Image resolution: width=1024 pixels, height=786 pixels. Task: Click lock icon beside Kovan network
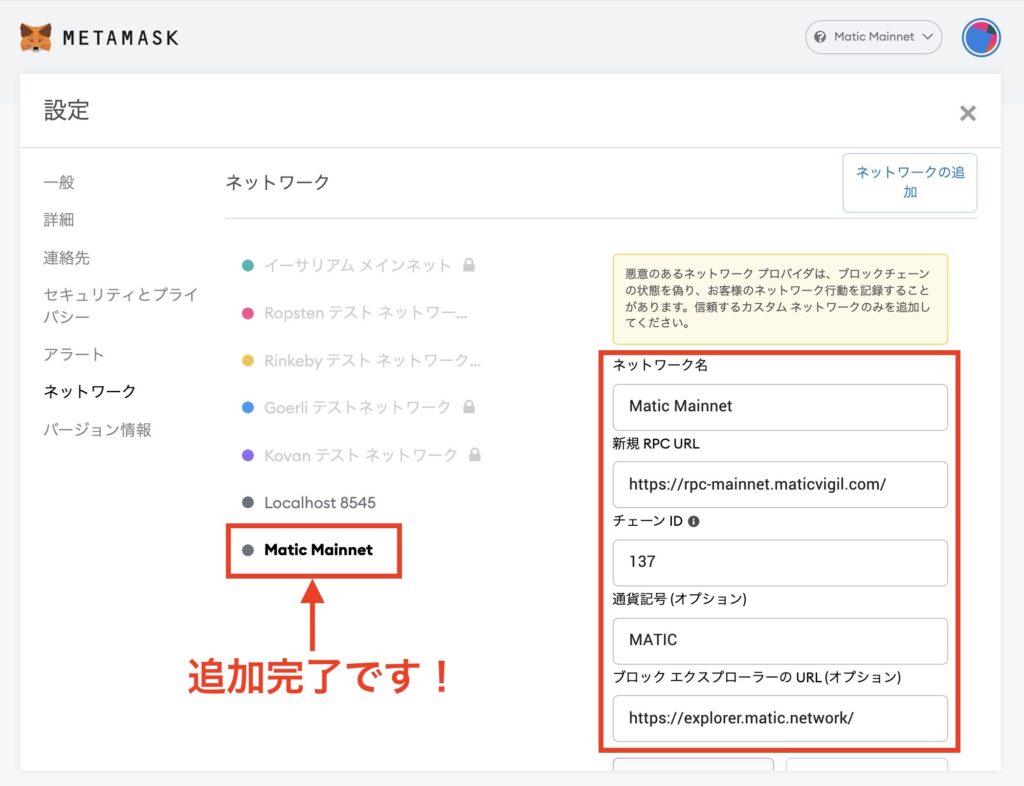(x=475, y=454)
